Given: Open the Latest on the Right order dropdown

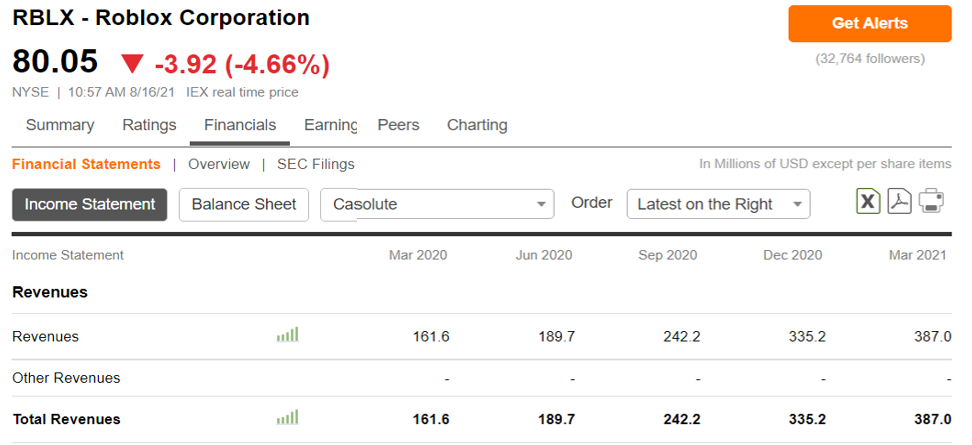Looking at the screenshot, I should (718, 205).
